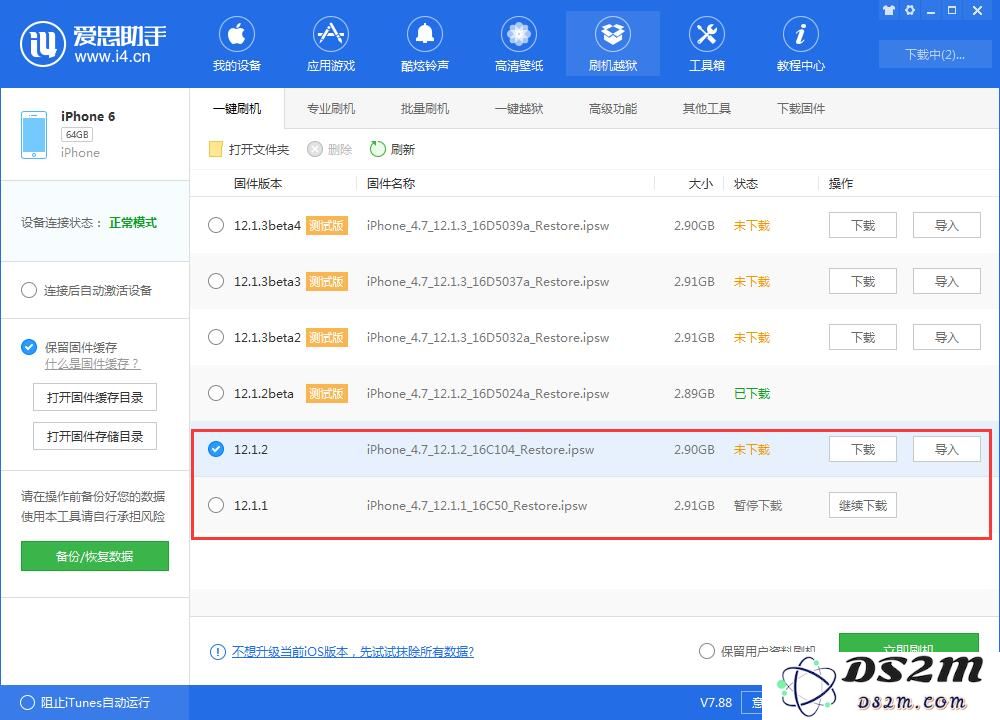Image resolution: width=1000 pixels, height=720 pixels.
Task: Click the i4 爱思助手 logo
Action: click(93, 44)
